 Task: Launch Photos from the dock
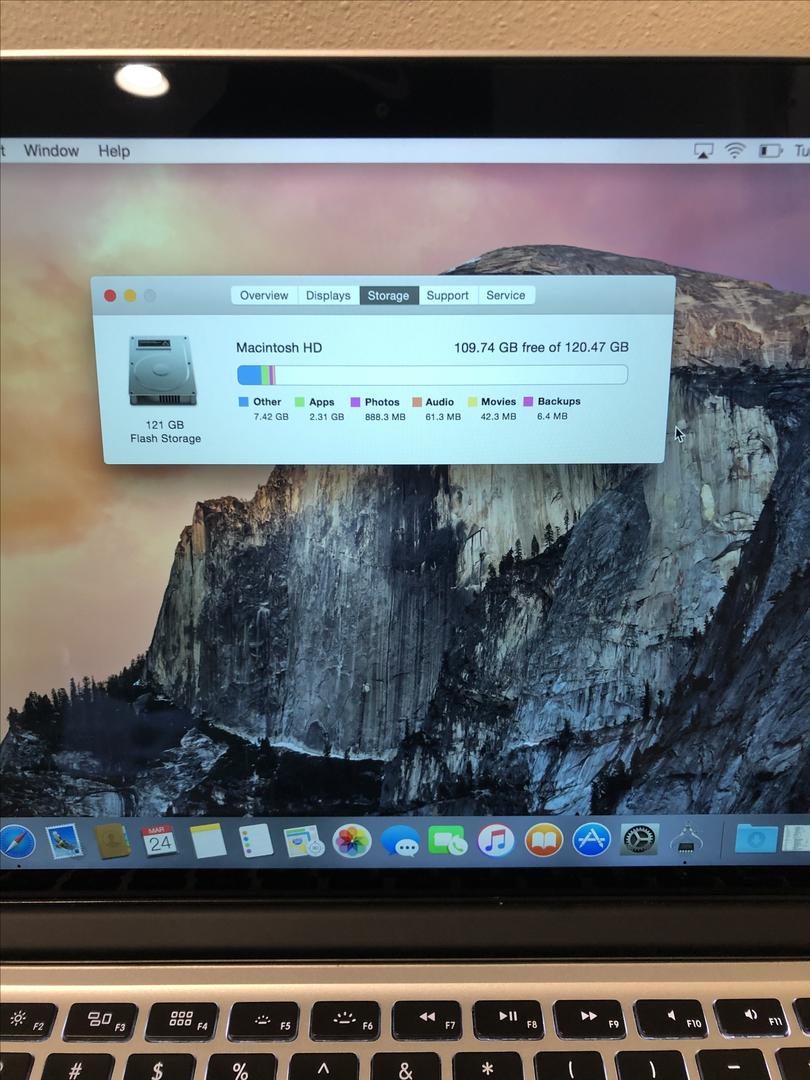[352, 841]
